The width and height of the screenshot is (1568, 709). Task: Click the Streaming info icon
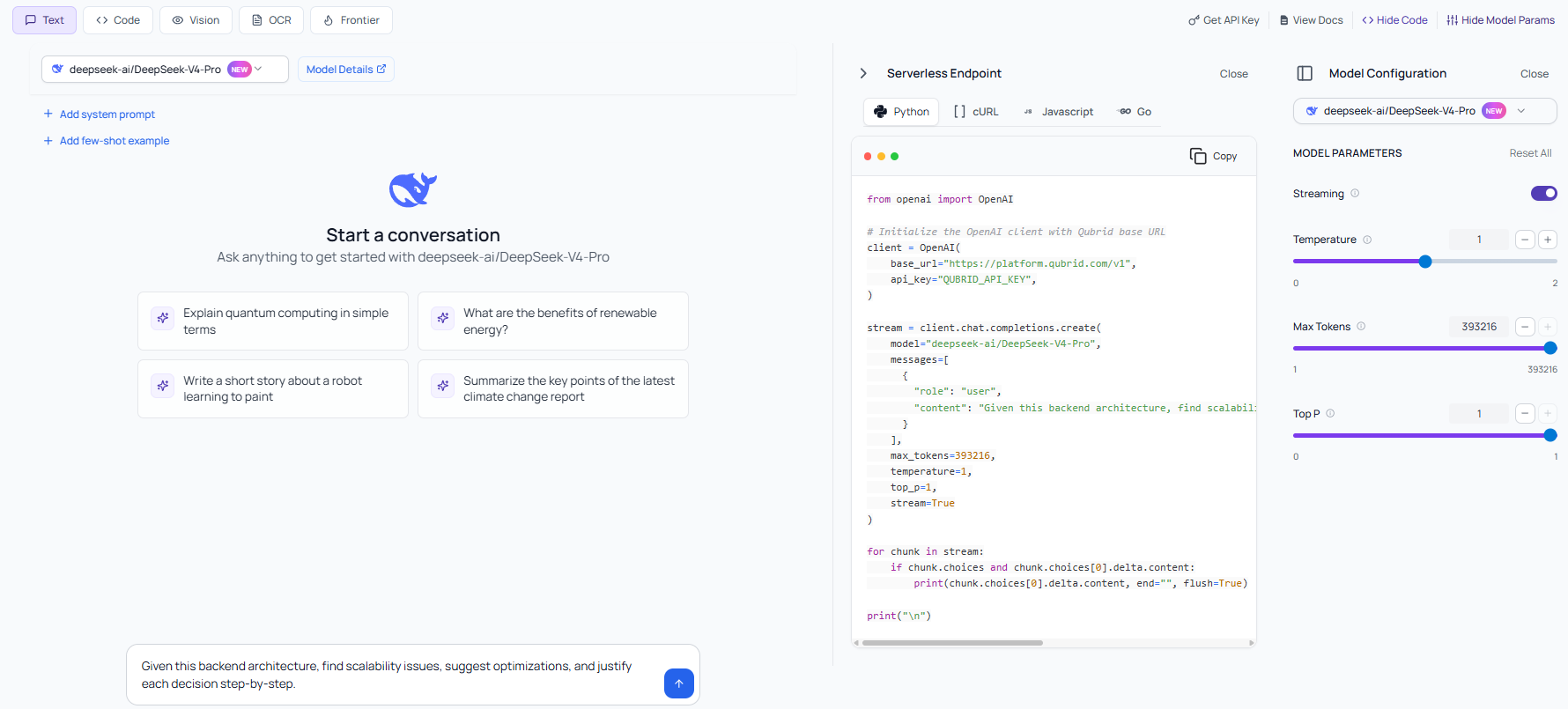(x=1355, y=194)
